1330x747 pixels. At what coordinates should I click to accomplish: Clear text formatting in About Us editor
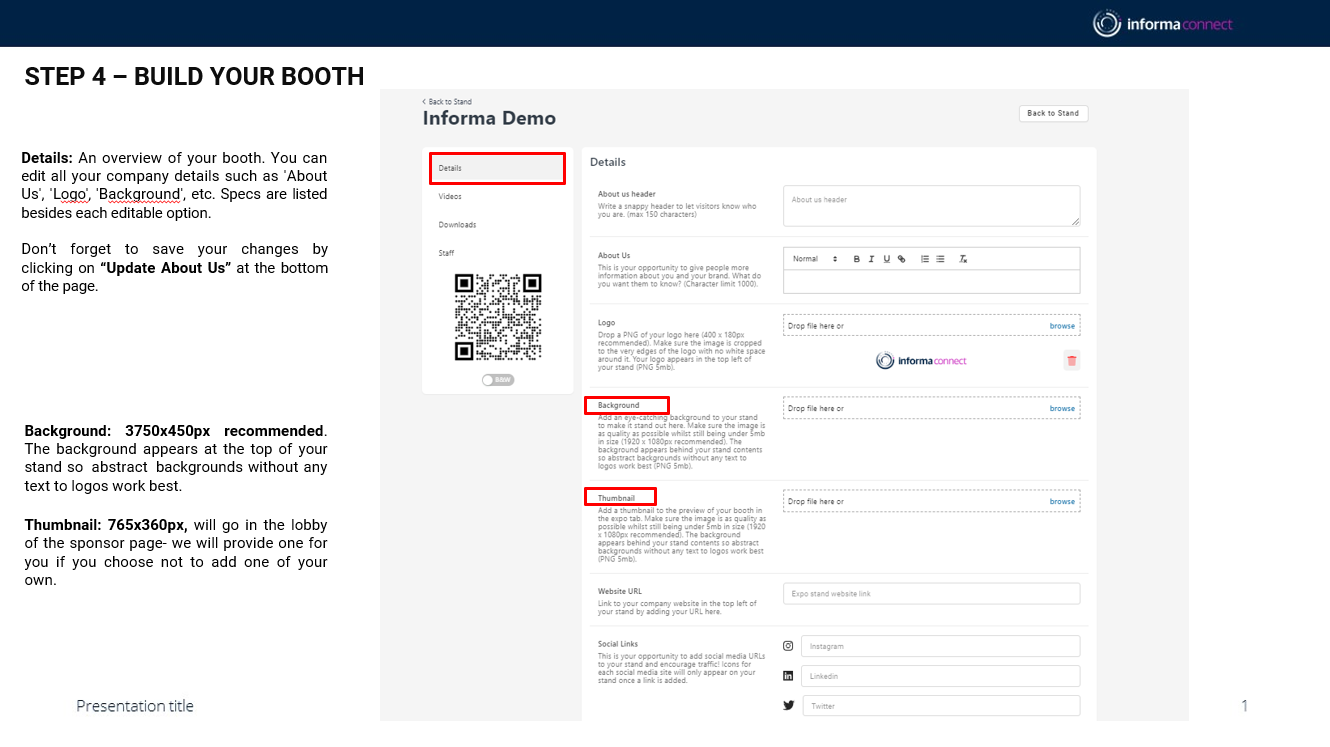click(x=963, y=259)
